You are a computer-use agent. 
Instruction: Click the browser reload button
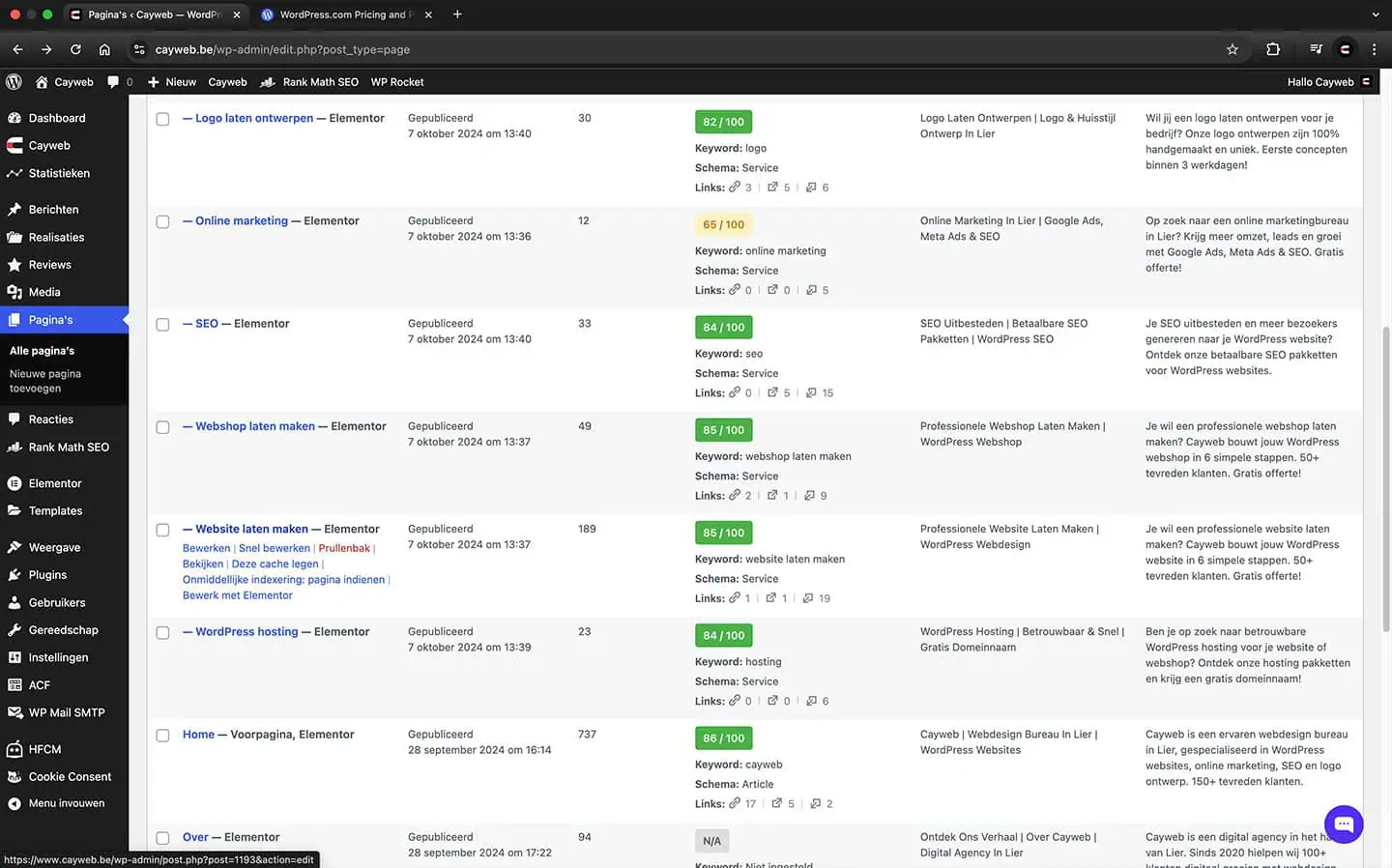pos(75,49)
